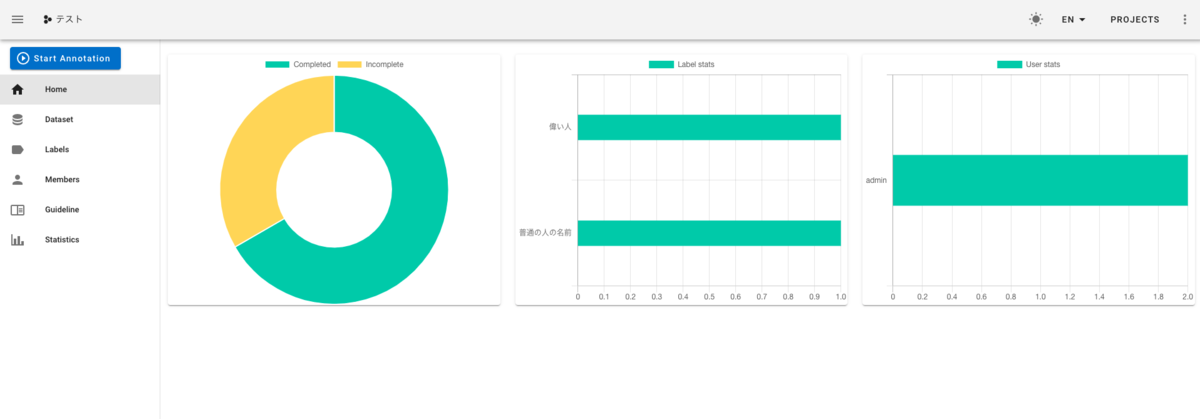Toggle the light/dark theme sun icon

(x=1035, y=19)
